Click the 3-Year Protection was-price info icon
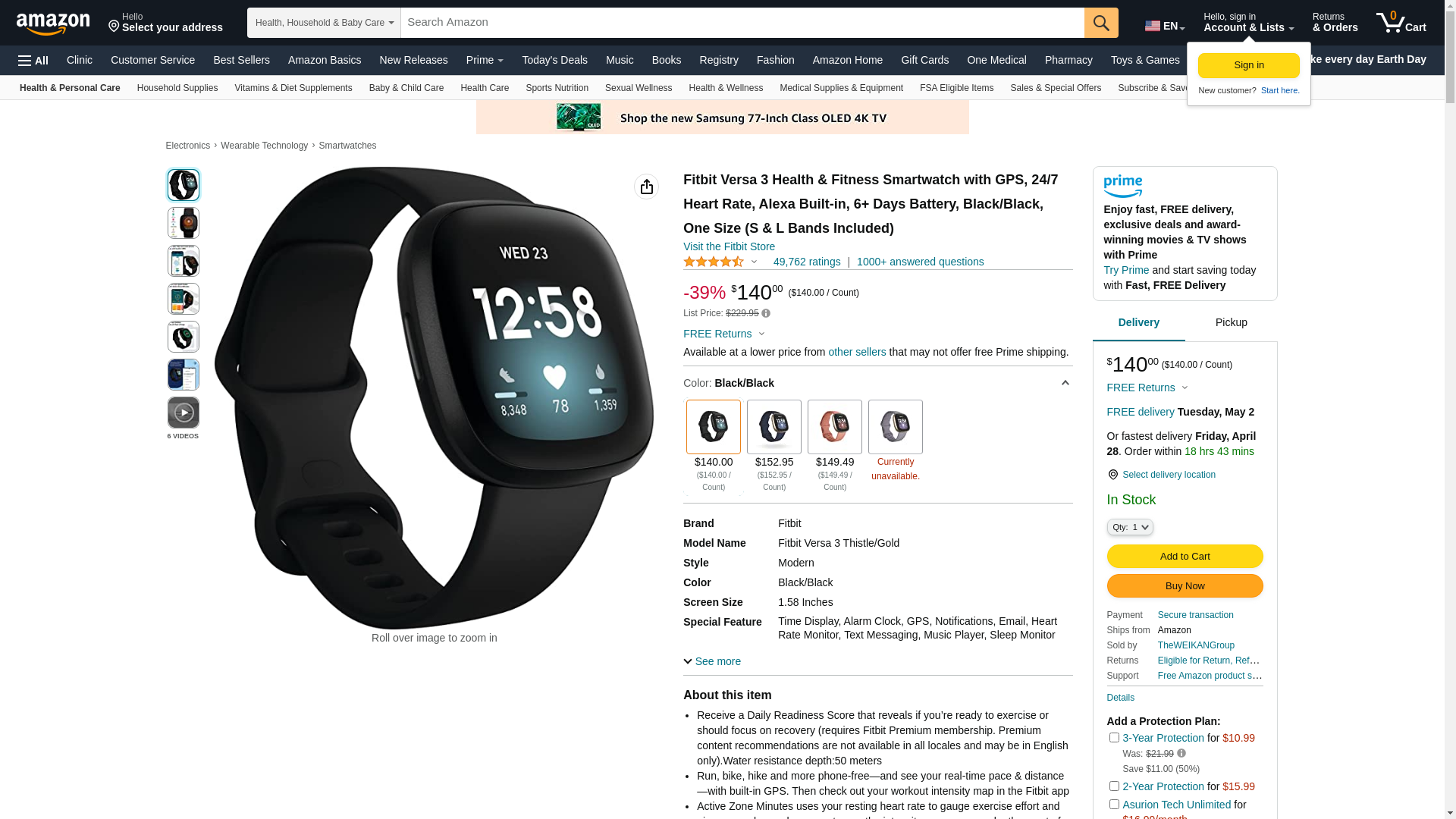1456x819 pixels. point(1181,753)
